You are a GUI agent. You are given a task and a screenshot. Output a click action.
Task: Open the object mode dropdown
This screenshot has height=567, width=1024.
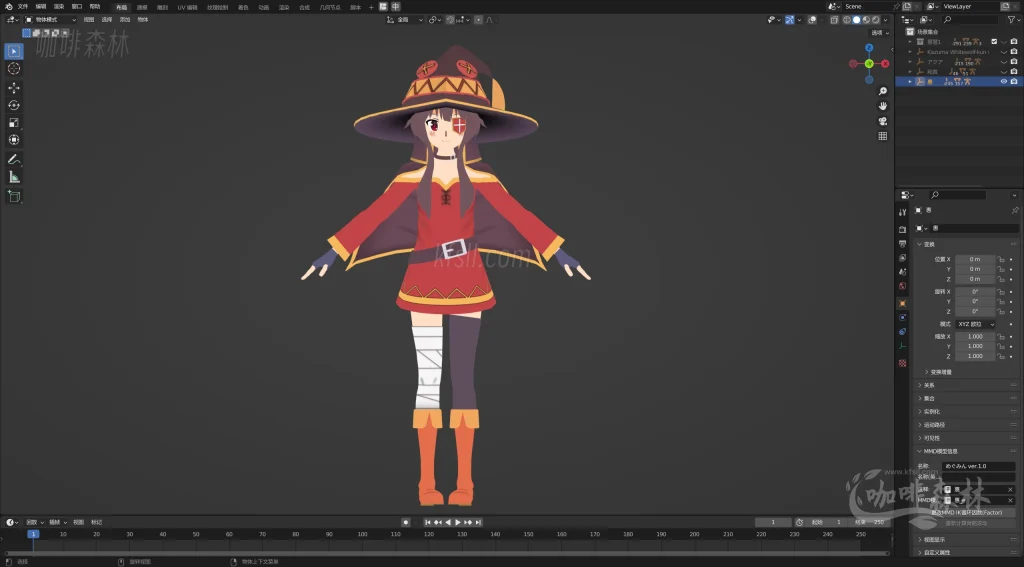tap(48, 19)
